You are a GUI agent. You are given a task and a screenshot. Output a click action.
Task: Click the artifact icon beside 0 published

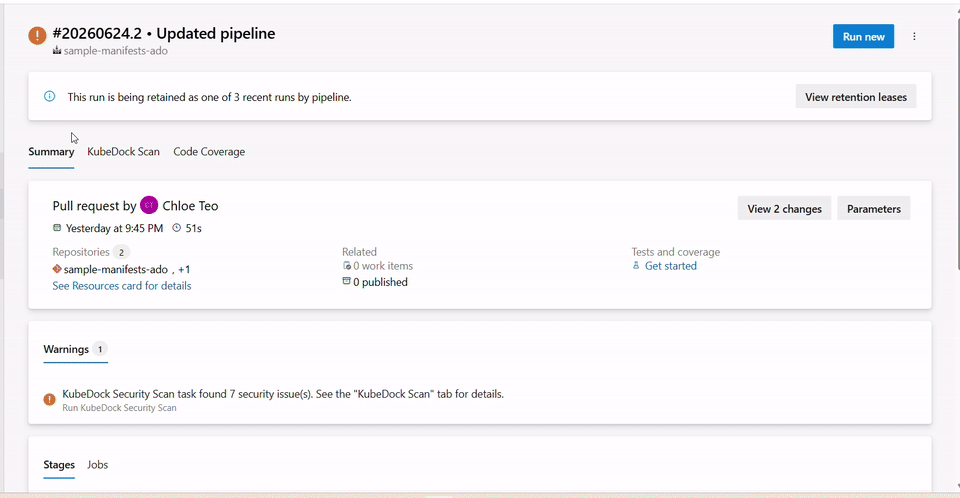[x=347, y=281]
